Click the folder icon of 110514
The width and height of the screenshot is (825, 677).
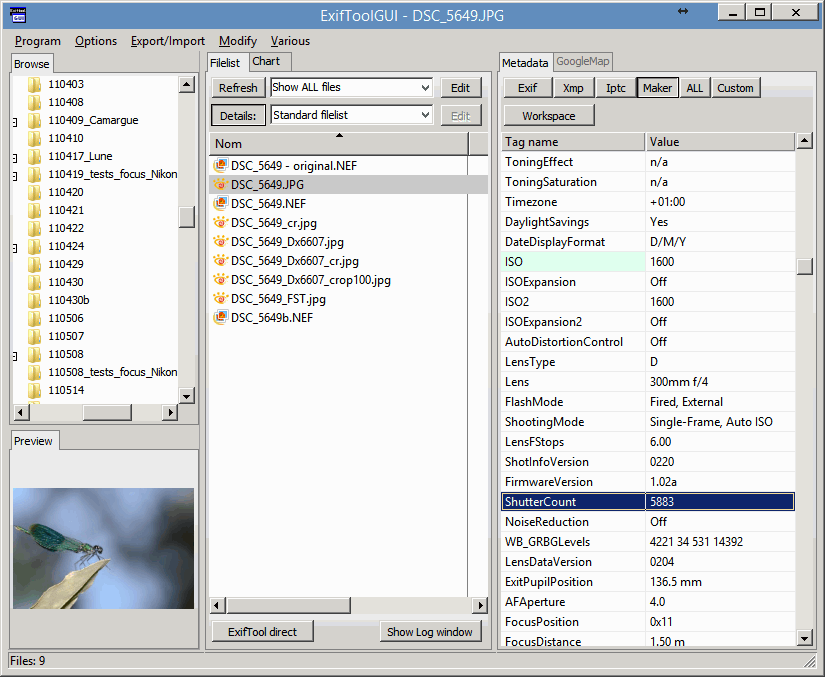click(x=35, y=390)
